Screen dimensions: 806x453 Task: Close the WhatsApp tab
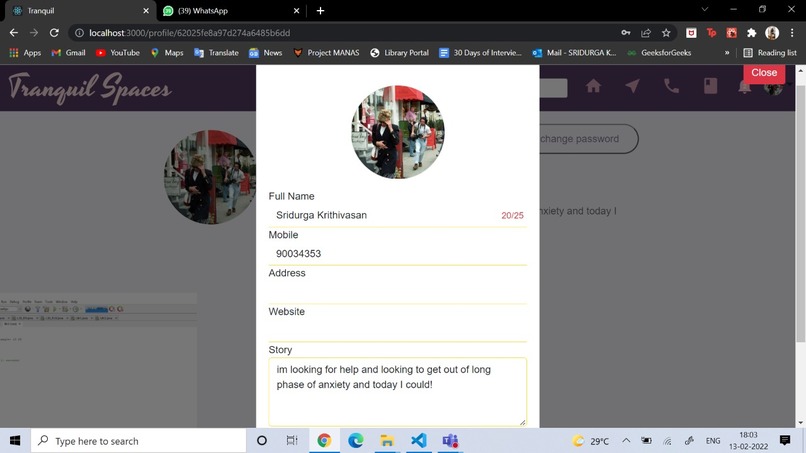(x=296, y=11)
